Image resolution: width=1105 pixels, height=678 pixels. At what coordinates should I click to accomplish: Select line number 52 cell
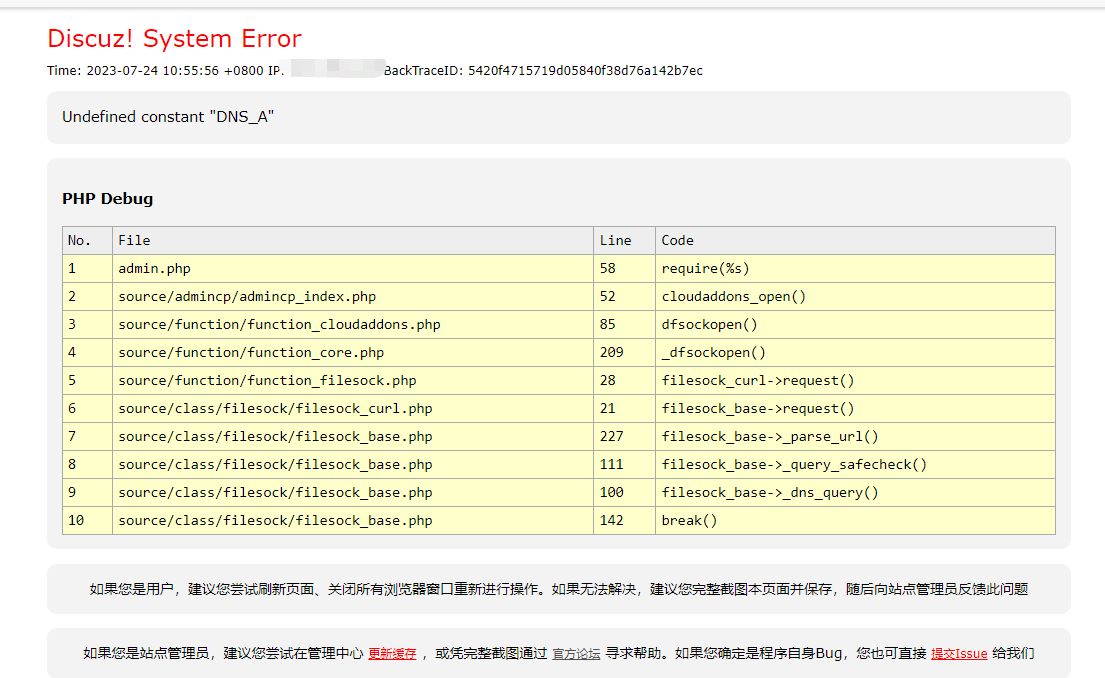pyautogui.click(x=624, y=297)
